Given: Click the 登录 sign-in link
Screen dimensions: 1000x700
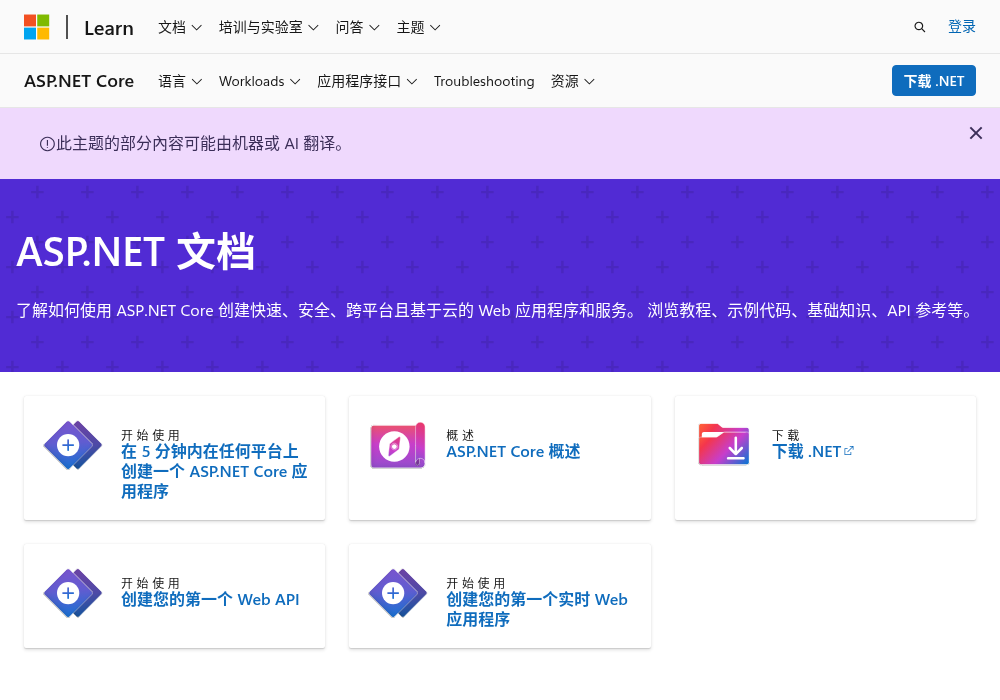Looking at the screenshot, I should coord(962,27).
